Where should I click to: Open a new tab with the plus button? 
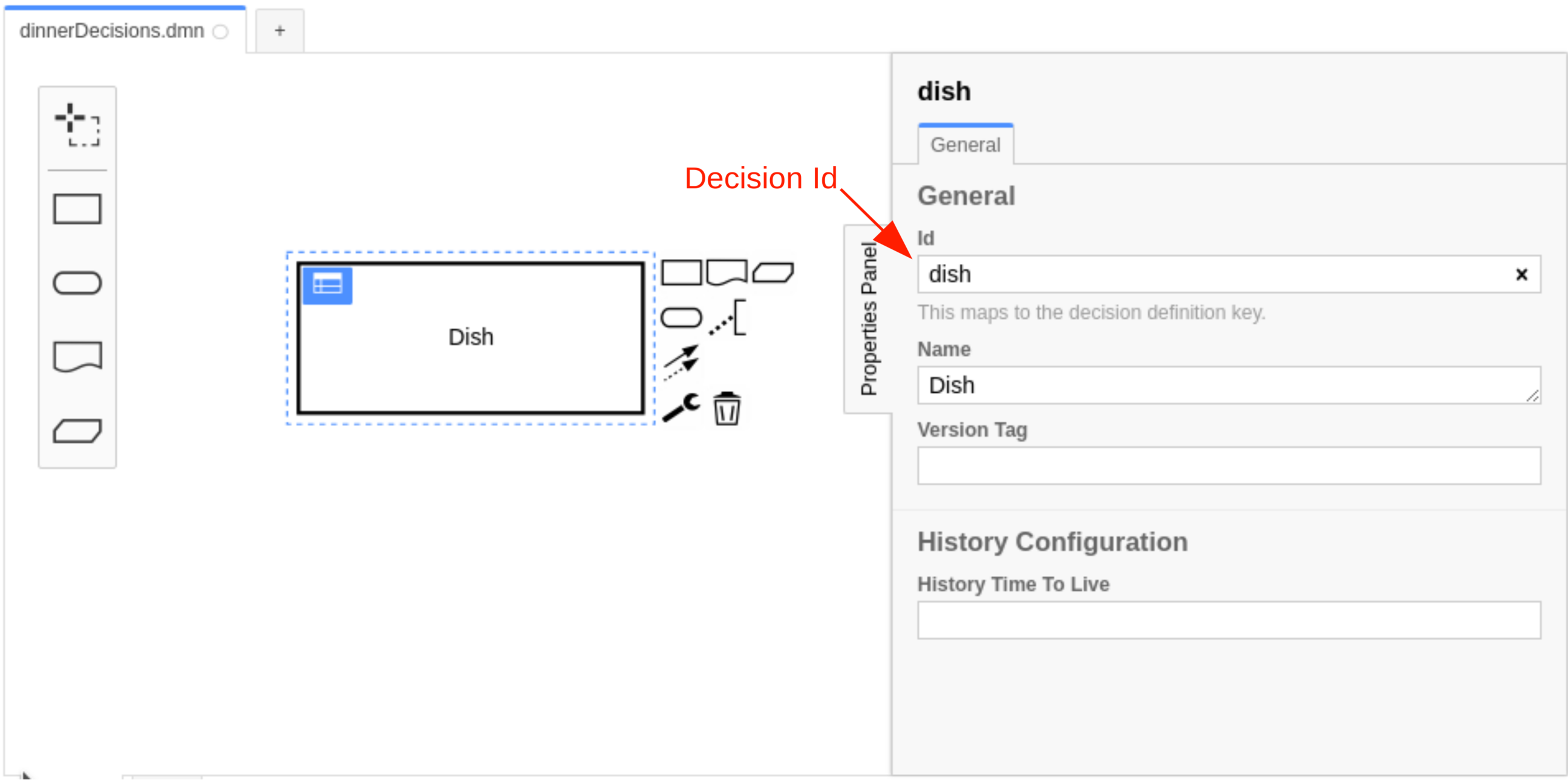(x=279, y=30)
